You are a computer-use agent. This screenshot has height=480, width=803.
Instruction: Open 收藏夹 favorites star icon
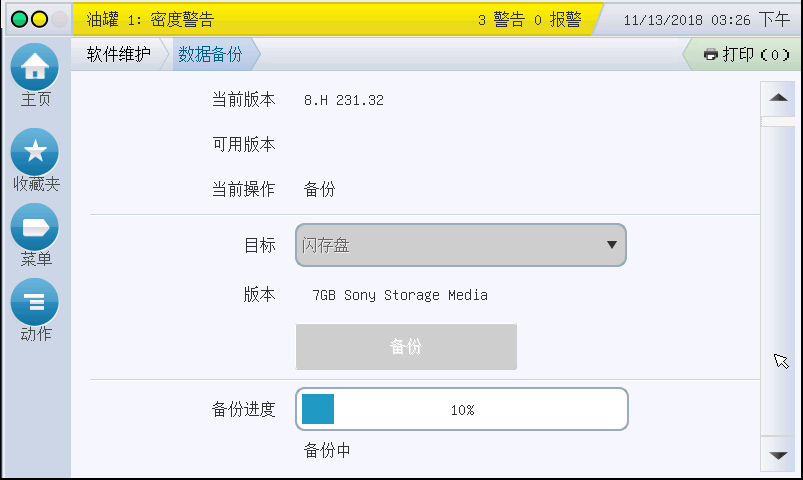coord(35,152)
